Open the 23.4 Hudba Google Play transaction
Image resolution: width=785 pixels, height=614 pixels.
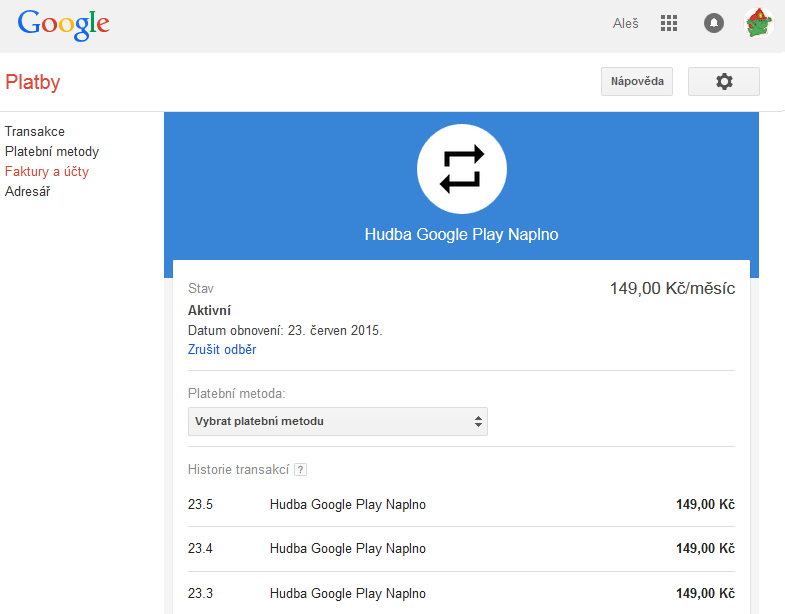[x=461, y=548]
